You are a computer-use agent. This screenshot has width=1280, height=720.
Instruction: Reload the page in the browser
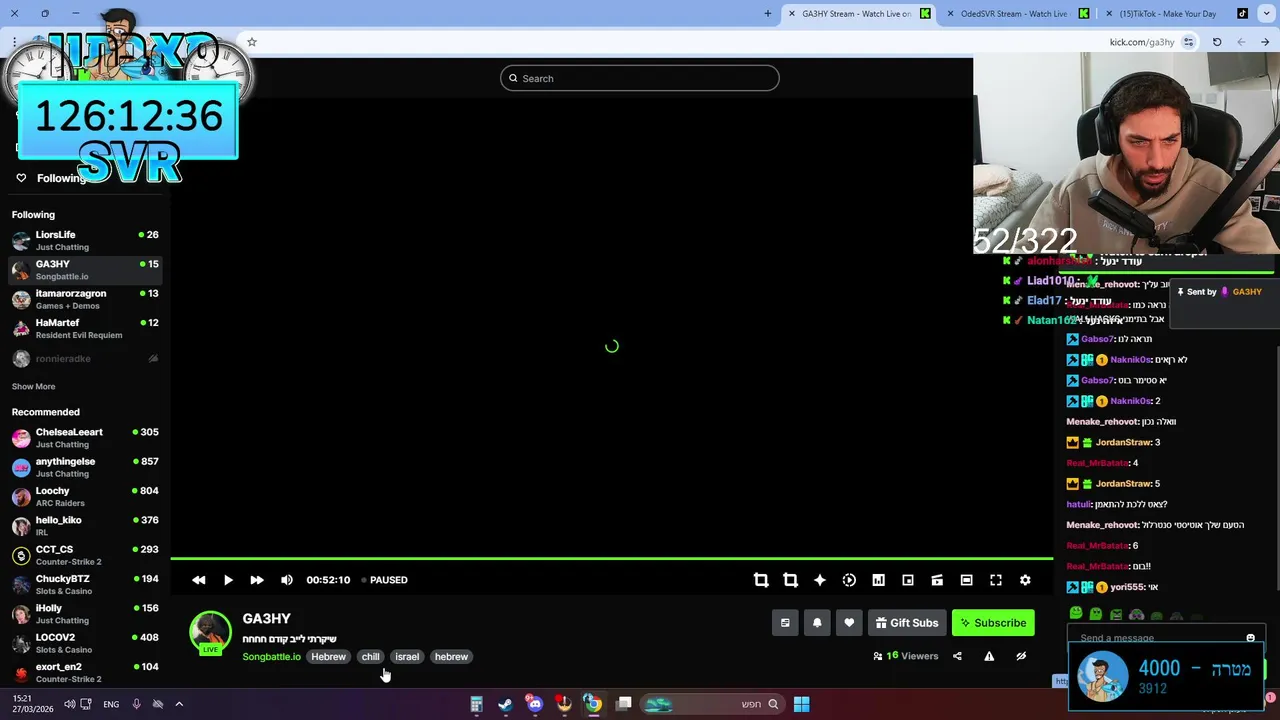coord(1217,42)
